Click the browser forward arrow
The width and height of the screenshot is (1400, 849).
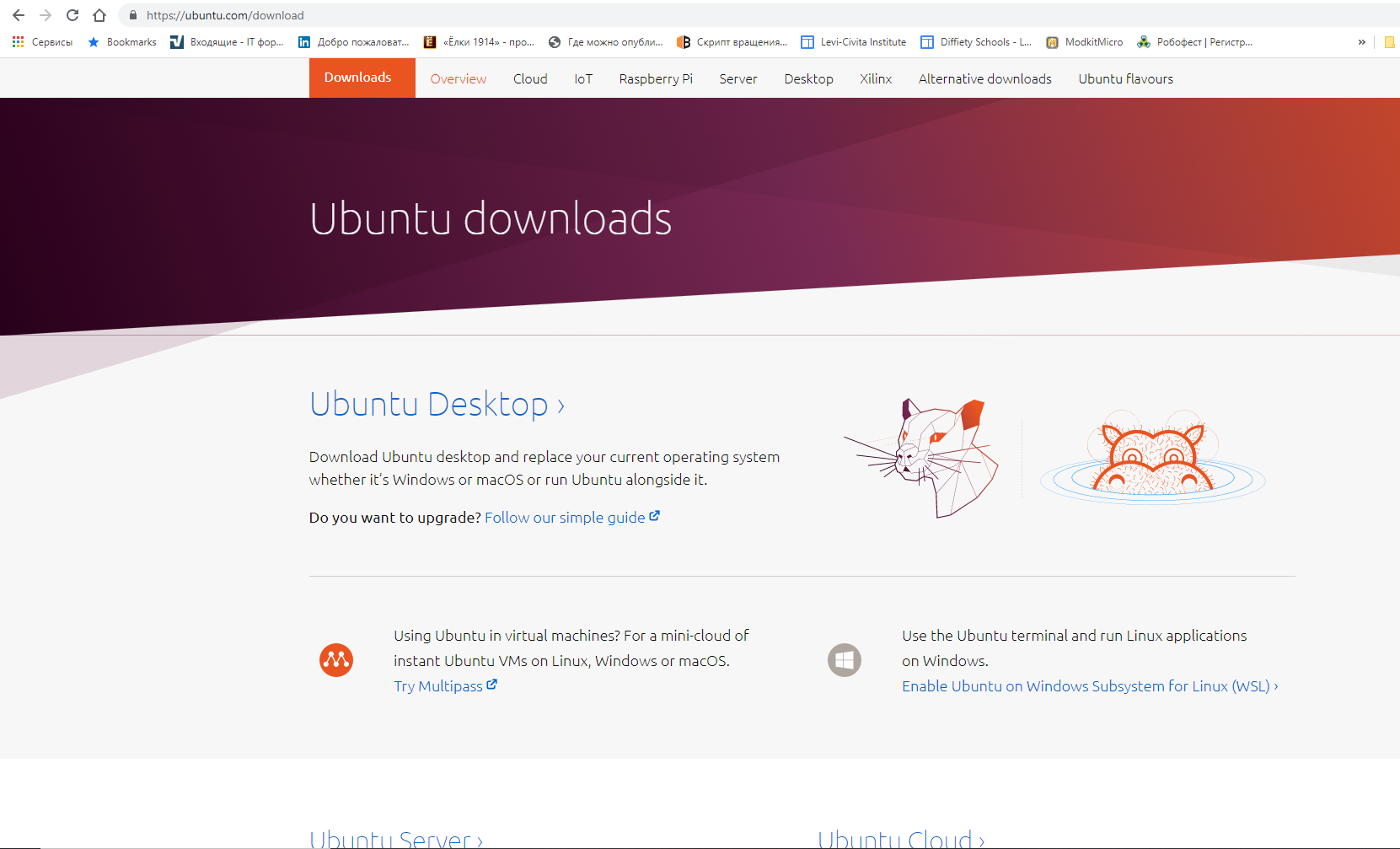tap(46, 15)
